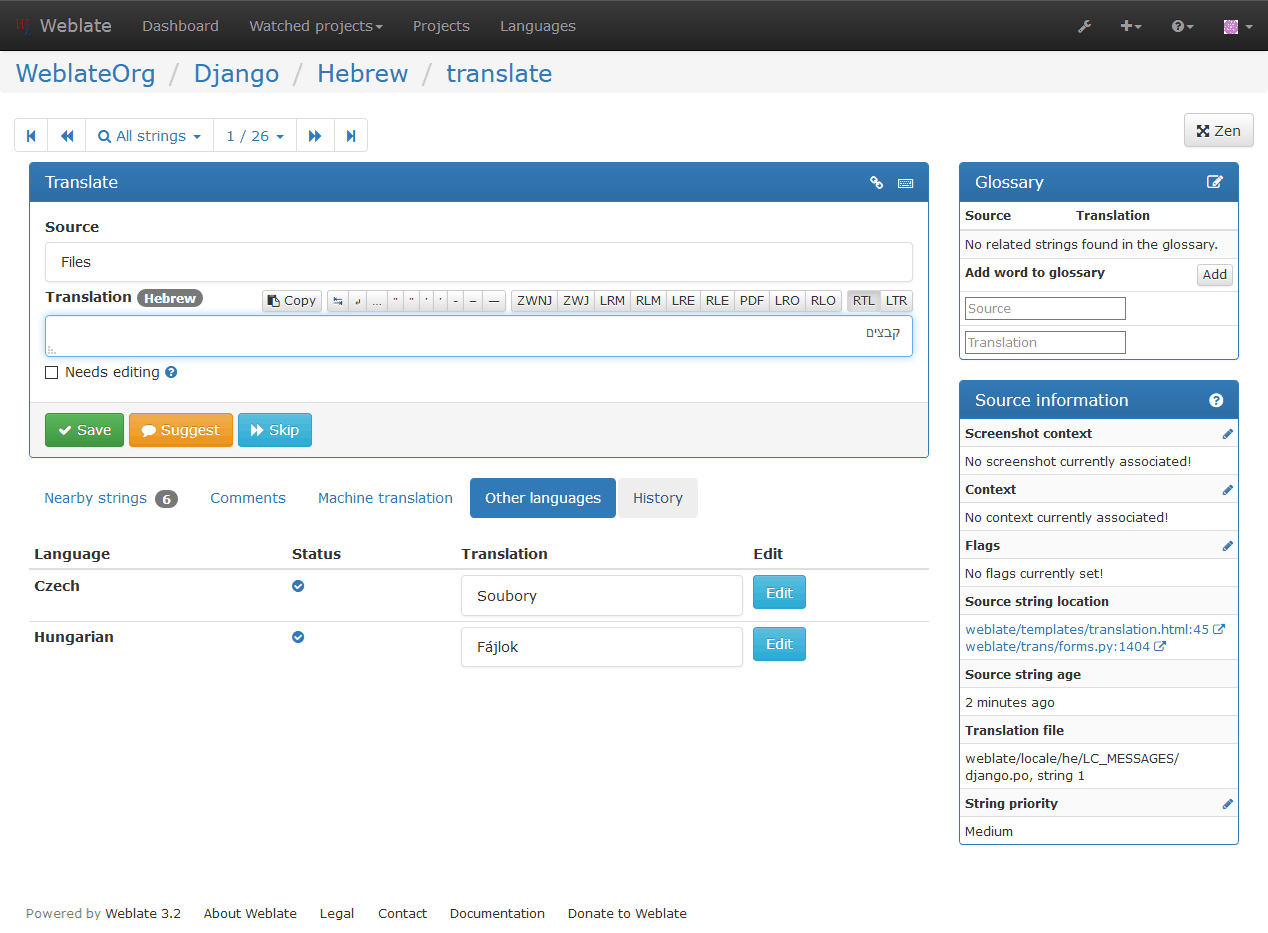Open the user avatar menu
Screen dimensions: 1268x933
[1237, 26]
